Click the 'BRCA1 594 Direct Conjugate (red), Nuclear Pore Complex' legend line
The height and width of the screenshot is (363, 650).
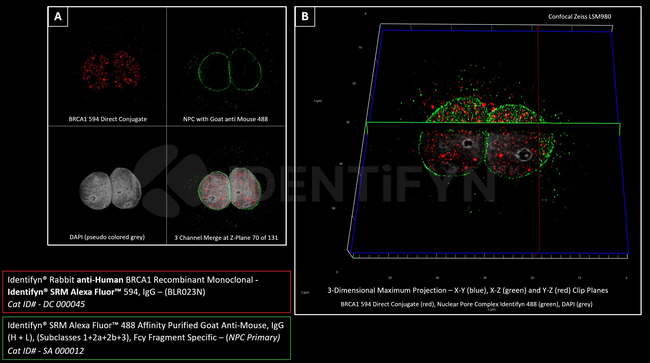coord(466,304)
